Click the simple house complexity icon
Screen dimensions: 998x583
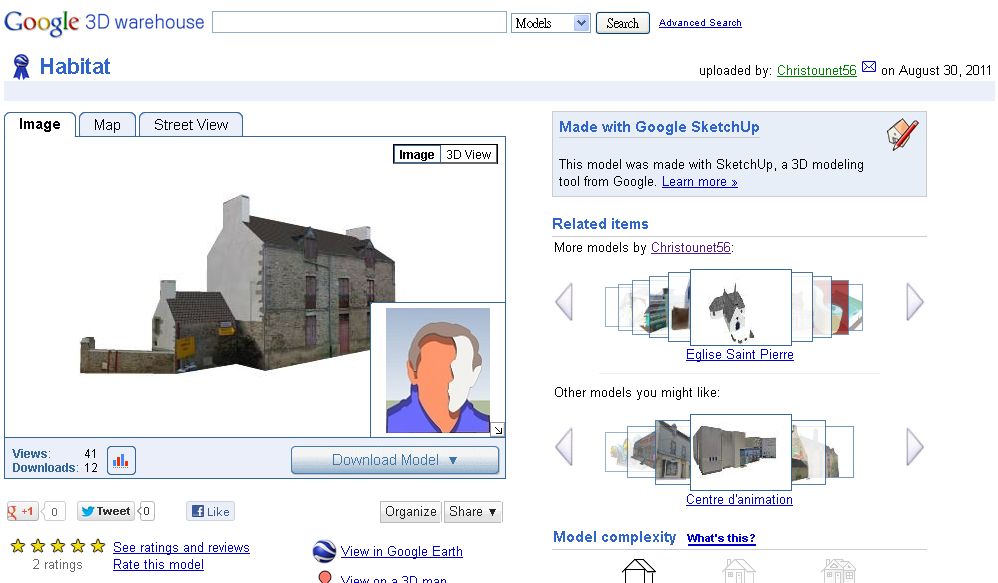click(638, 571)
